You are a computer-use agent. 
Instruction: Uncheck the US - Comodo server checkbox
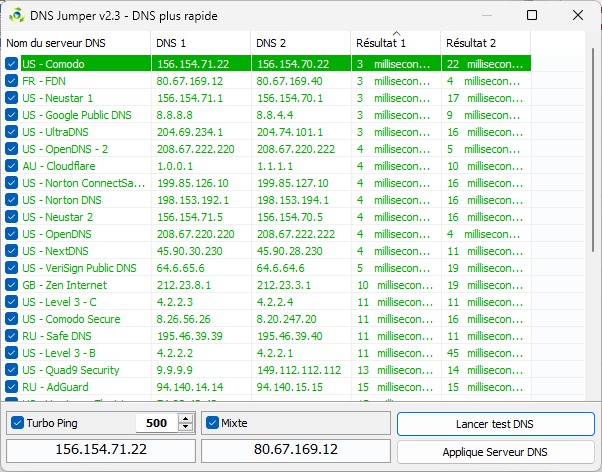[x=12, y=64]
